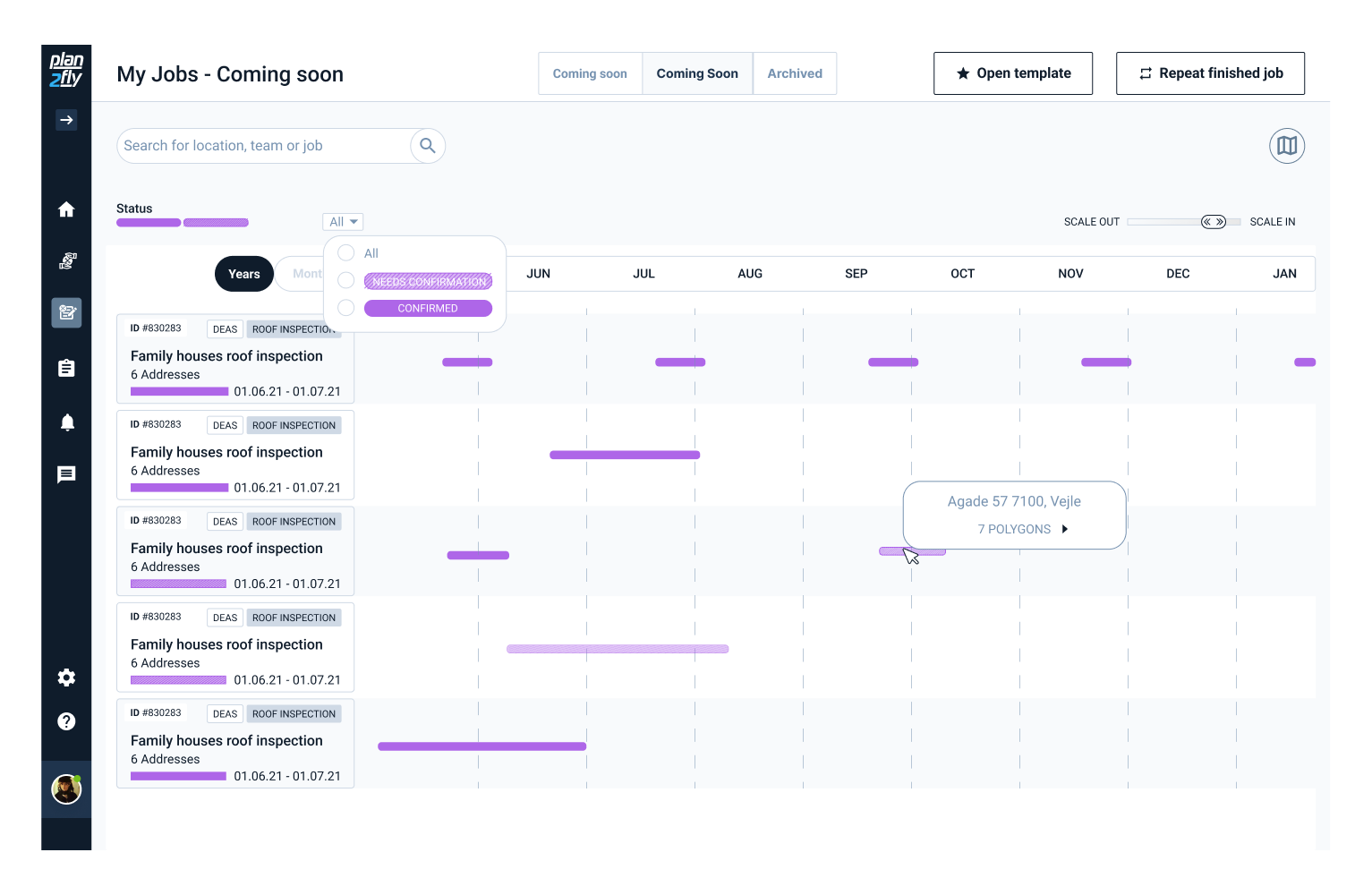Click the JAN month header
Image resolution: width=1372 pixels, height=895 pixels.
[1284, 274]
